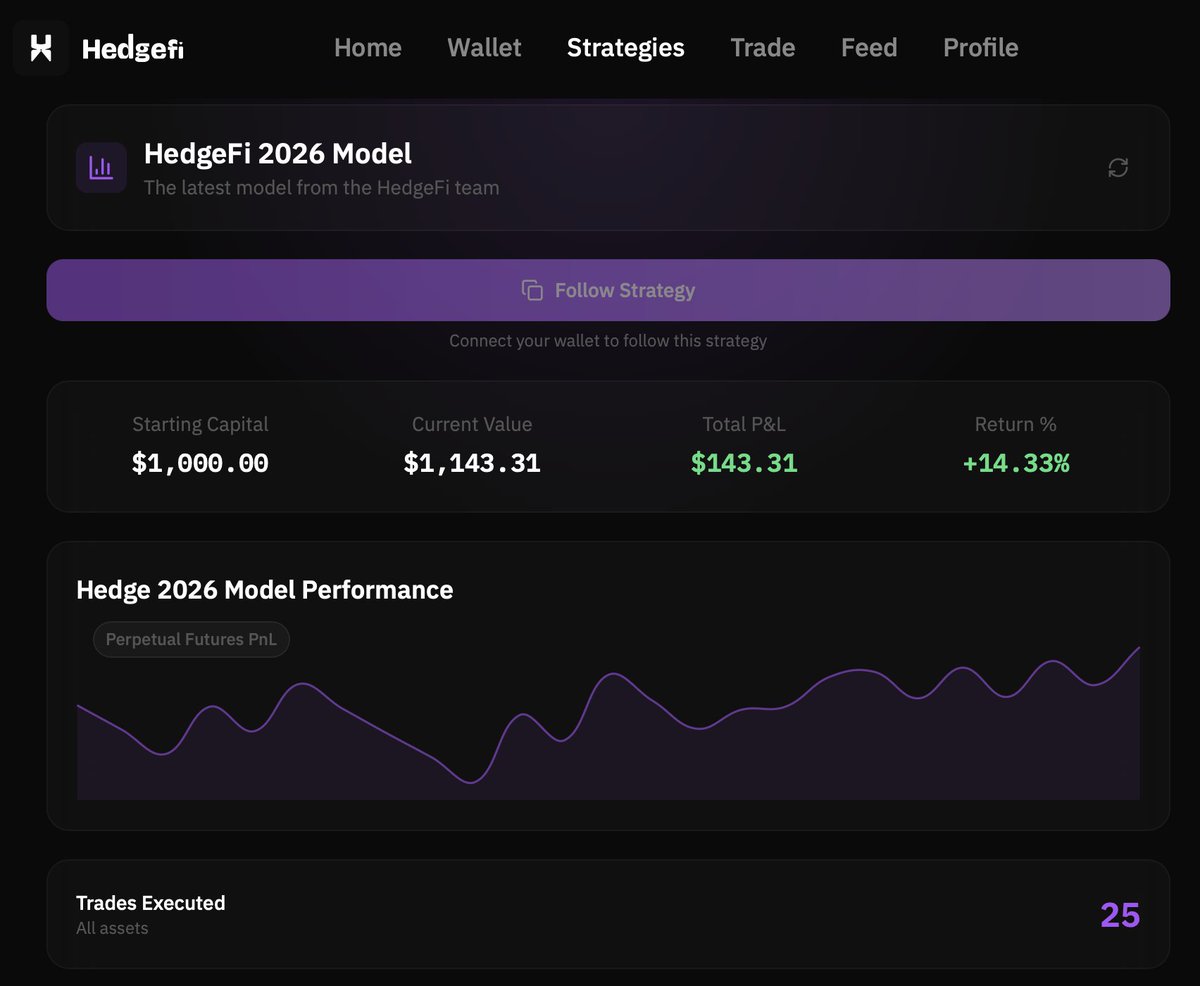This screenshot has width=1200, height=986.
Task: Click the Hedgefi logo icon
Action: (41, 48)
